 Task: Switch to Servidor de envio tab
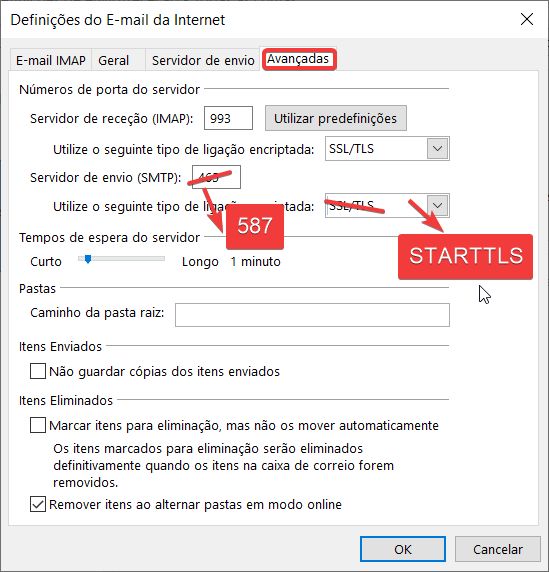(x=203, y=60)
